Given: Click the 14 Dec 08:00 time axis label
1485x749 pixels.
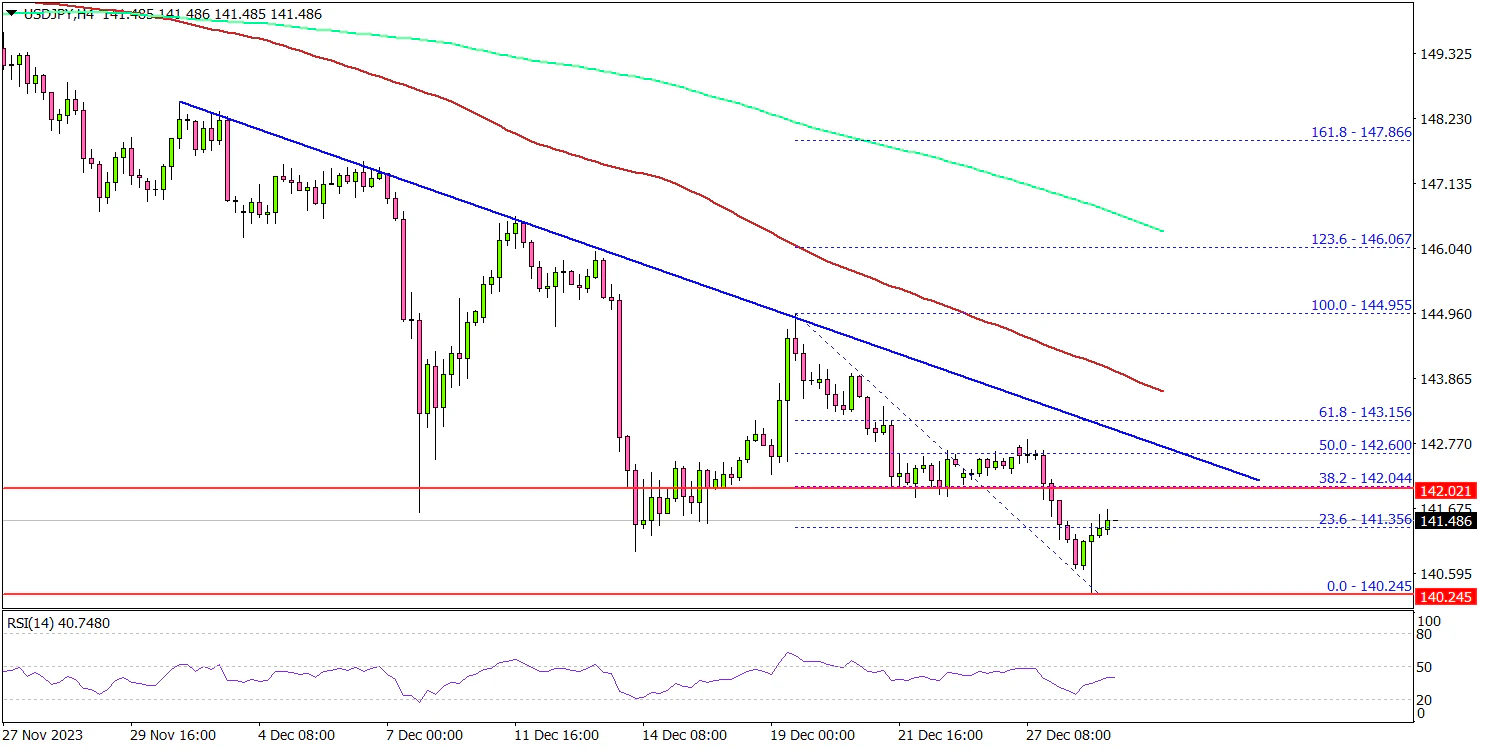Looking at the screenshot, I should (685, 735).
